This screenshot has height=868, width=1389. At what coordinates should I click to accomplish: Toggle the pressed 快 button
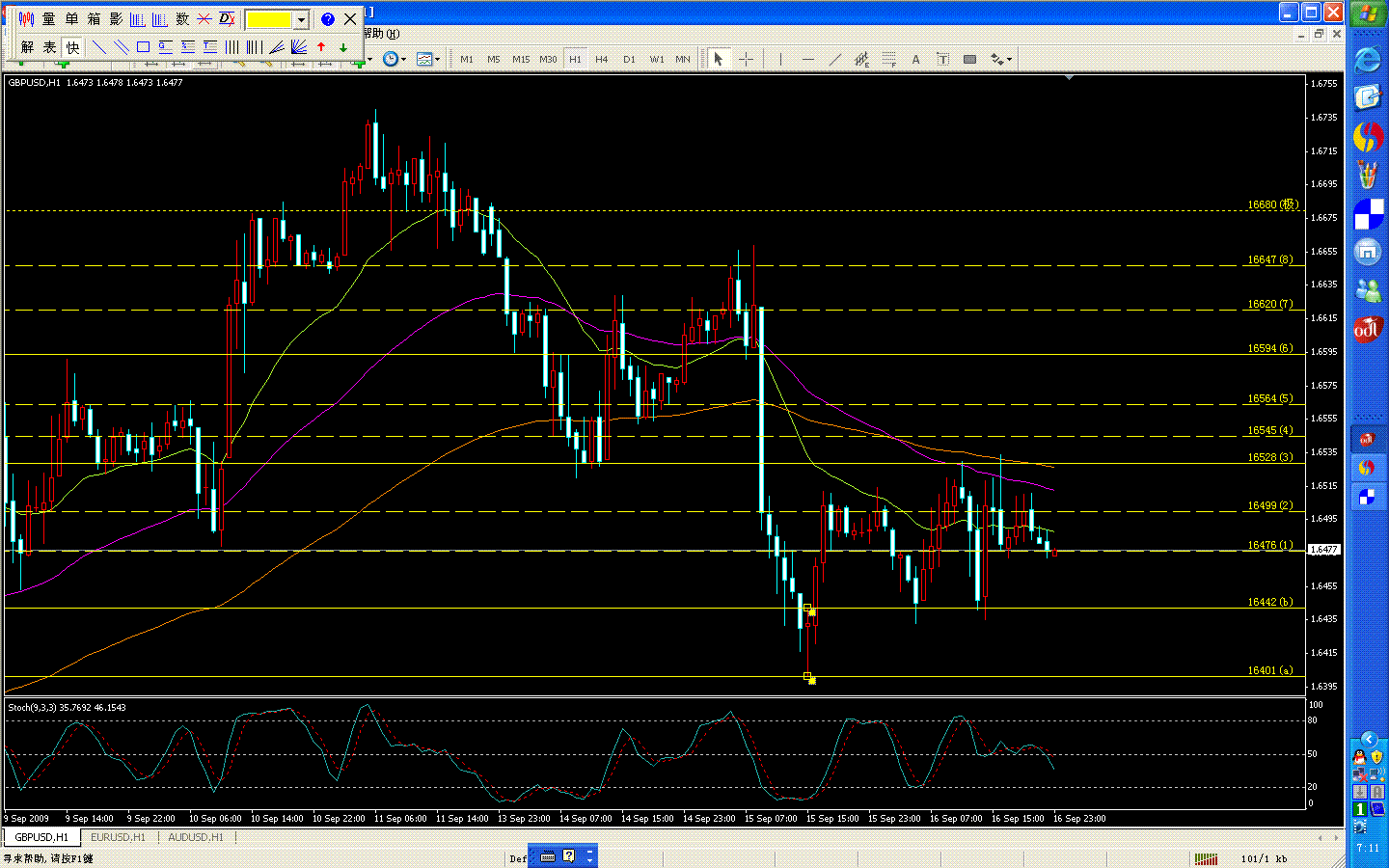click(72, 47)
